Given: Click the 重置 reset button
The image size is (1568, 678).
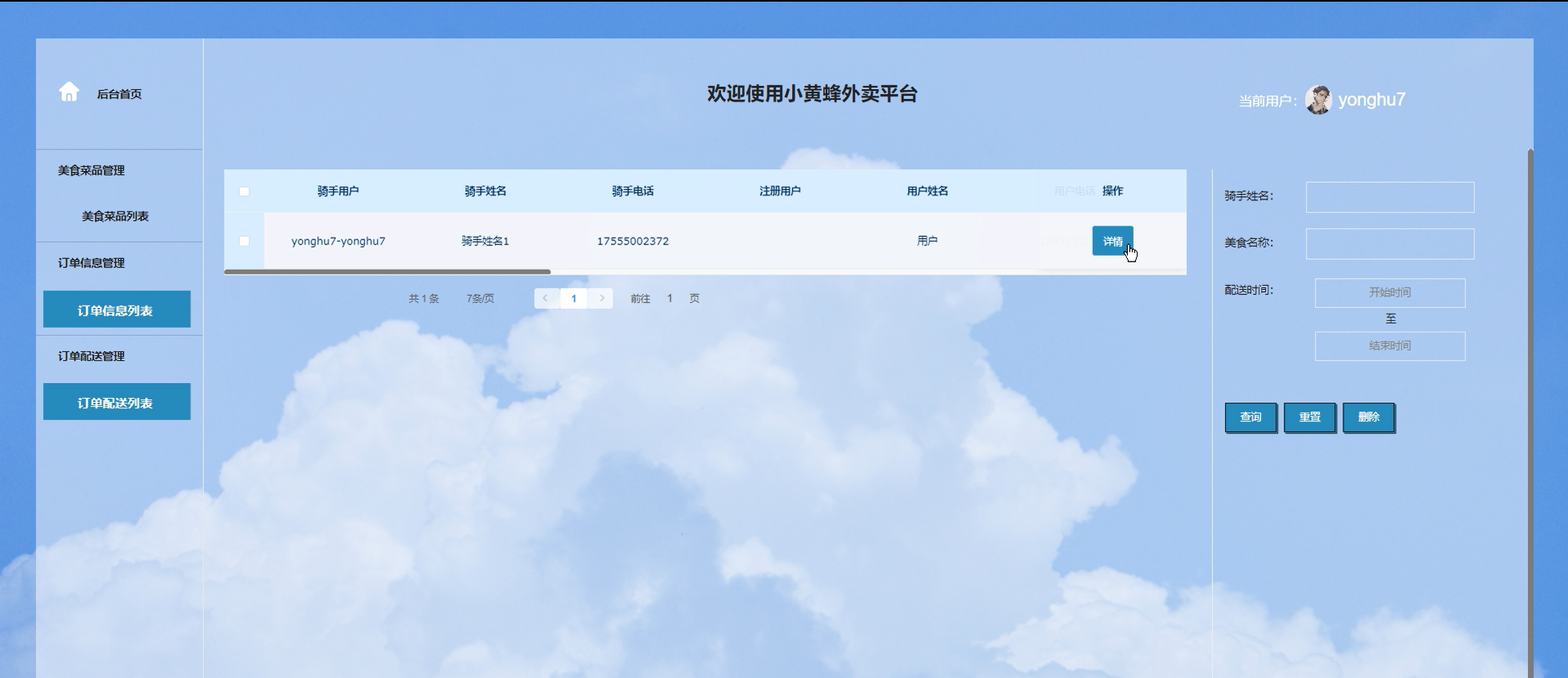Looking at the screenshot, I should pyautogui.click(x=1309, y=417).
